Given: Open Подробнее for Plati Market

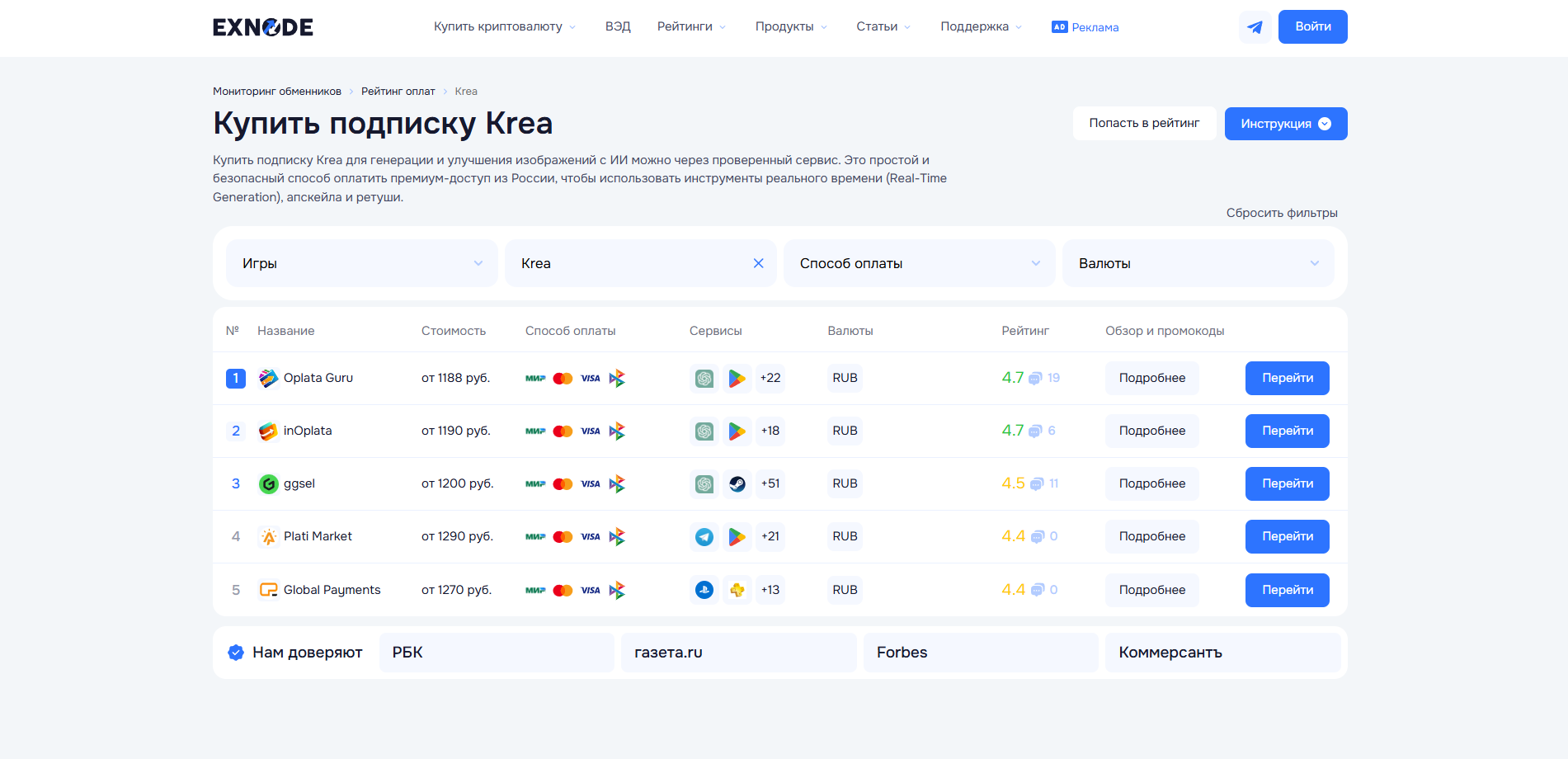Looking at the screenshot, I should (x=1151, y=536).
